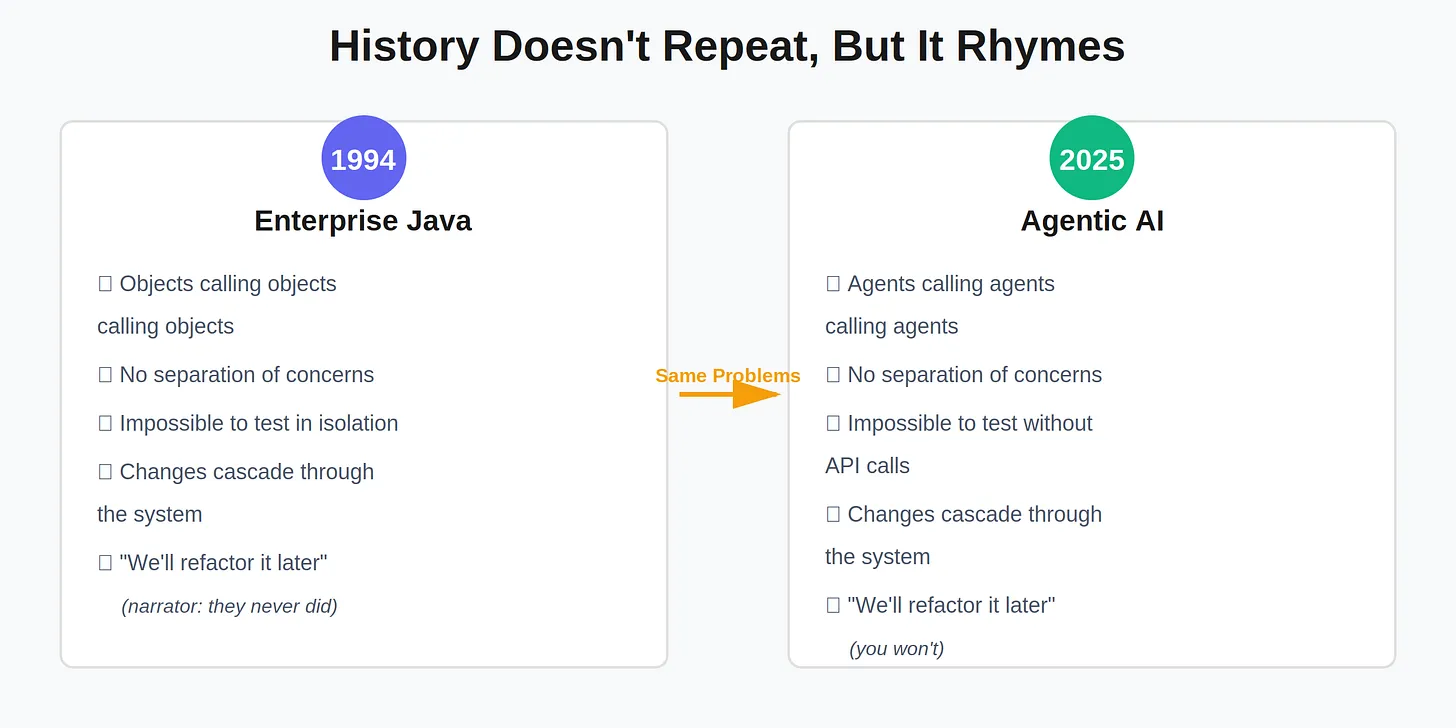Click the green 2025 circle badge
This screenshot has height=728, width=1456.
pyautogui.click(x=1091, y=158)
